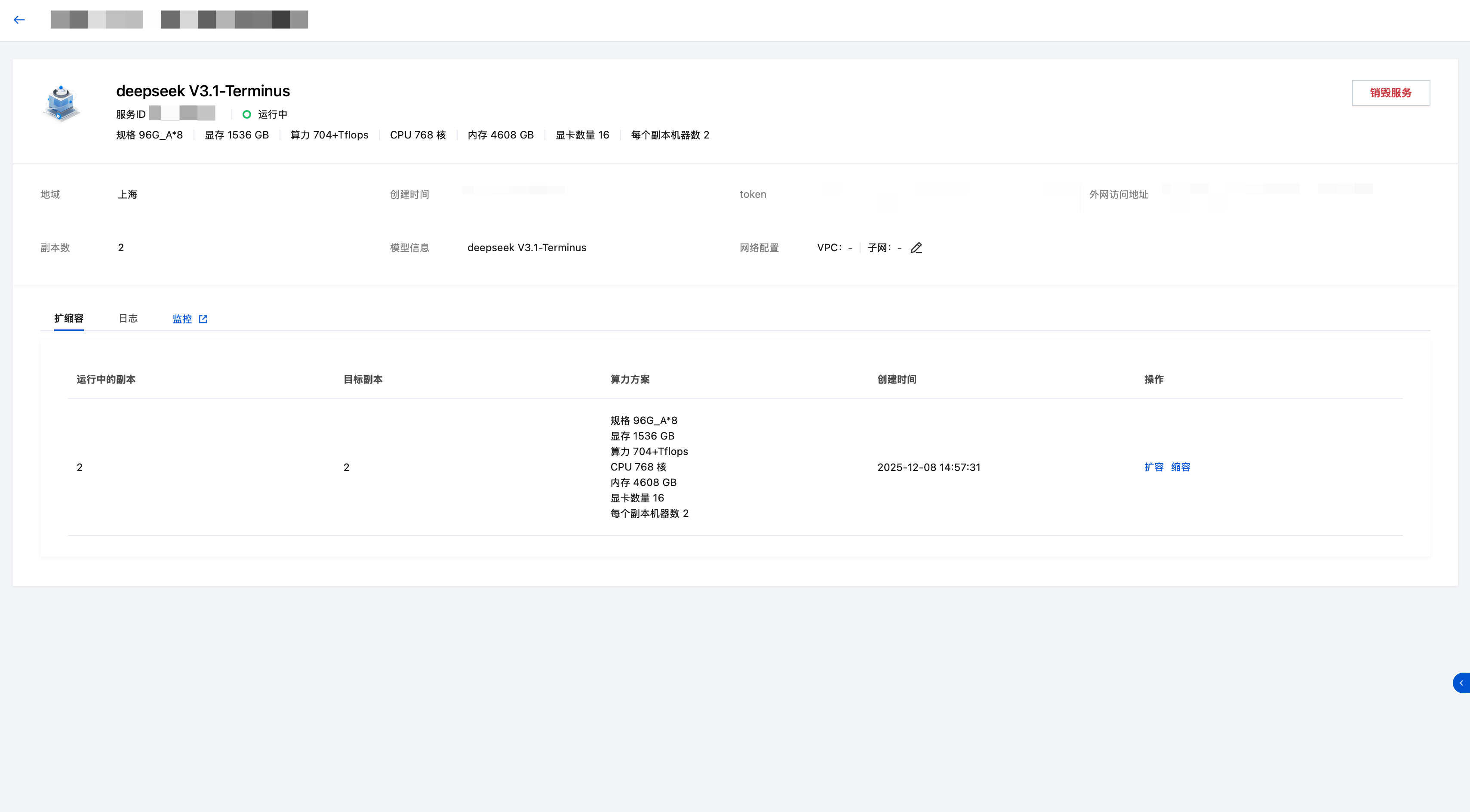Screen dimensions: 1470x812
Task: Click first blurred breadcrumb in header
Action: click(96, 20)
